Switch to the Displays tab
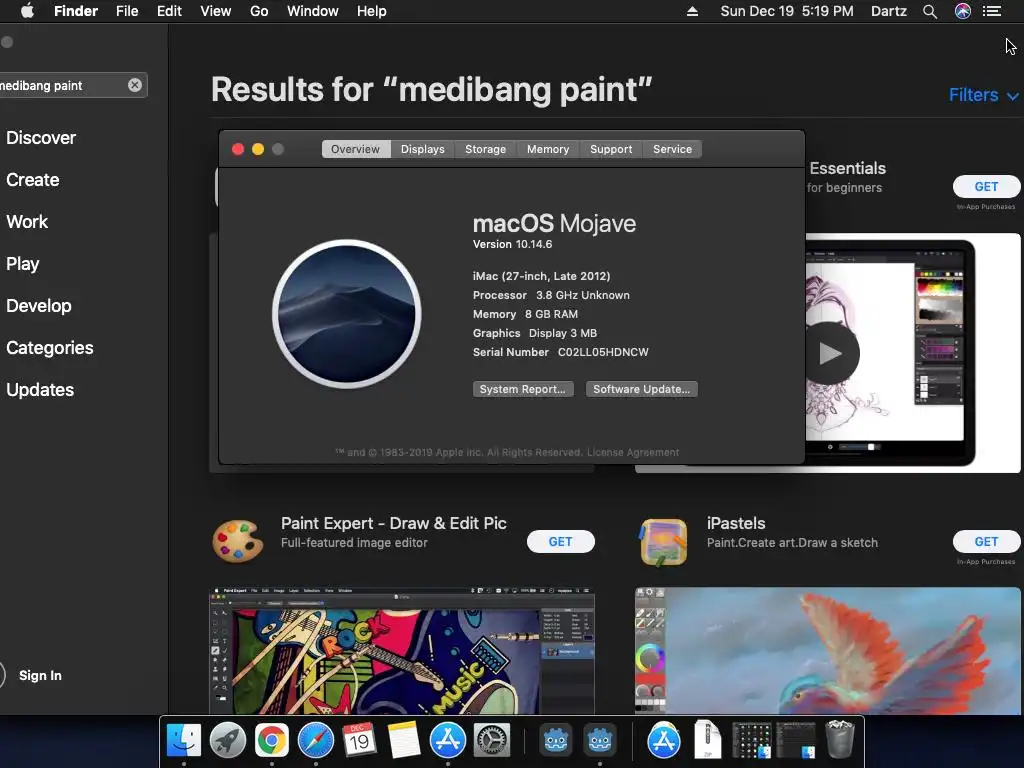The image size is (1024, 768). tap(423, 149)
